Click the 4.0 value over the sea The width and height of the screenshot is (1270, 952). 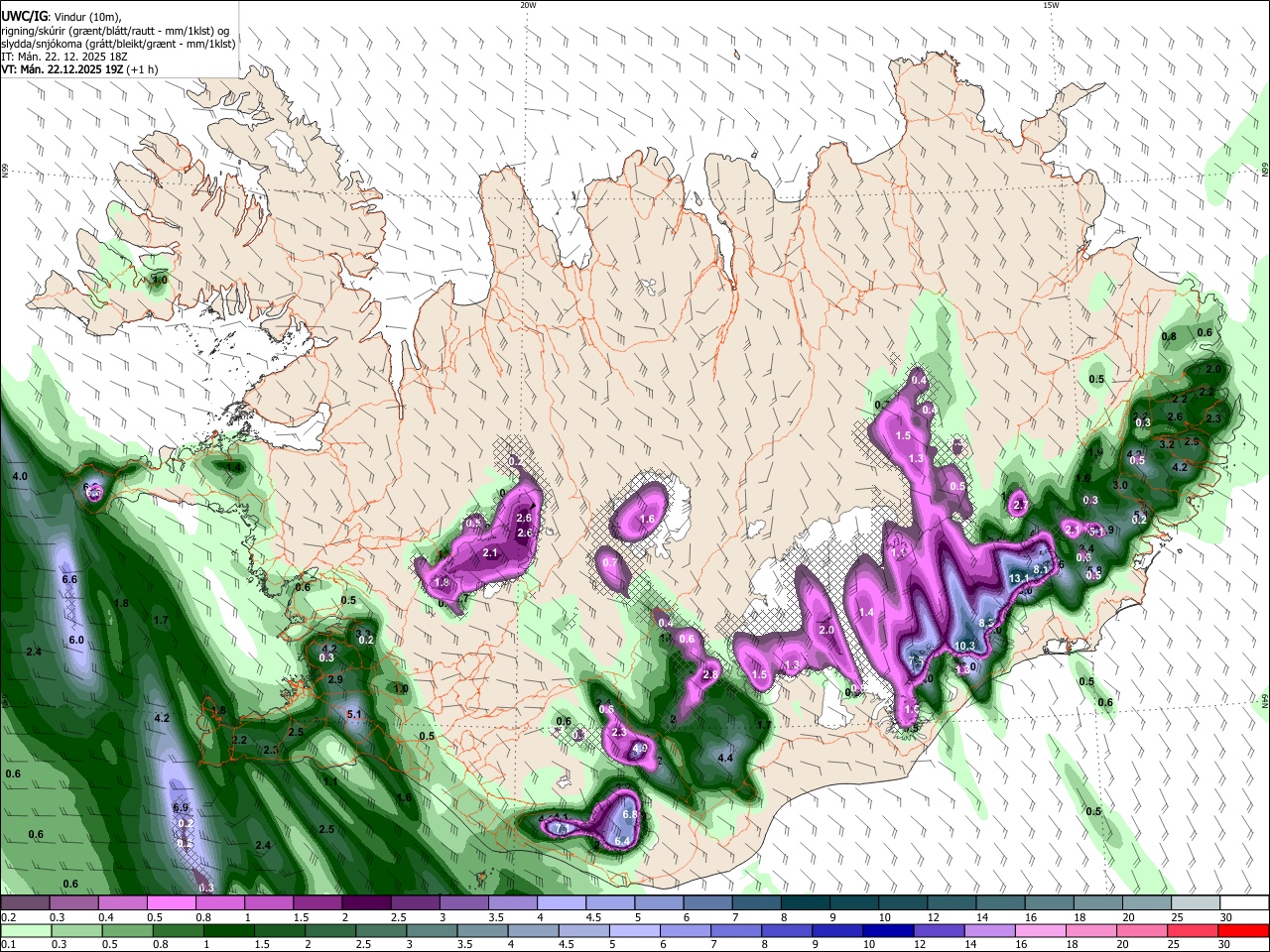(x=20, y=477)
